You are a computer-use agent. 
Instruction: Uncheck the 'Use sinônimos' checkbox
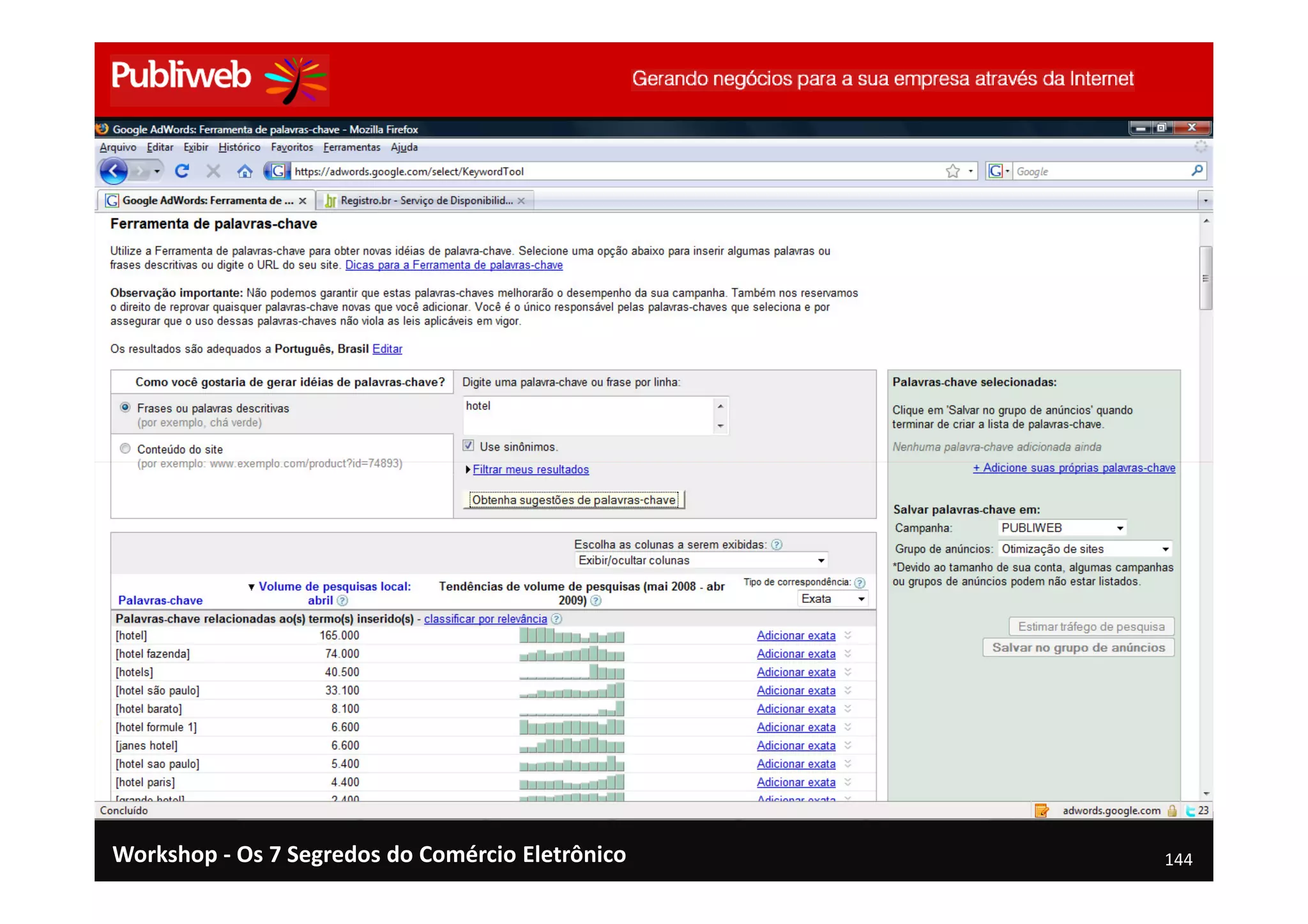coord(468,446)
